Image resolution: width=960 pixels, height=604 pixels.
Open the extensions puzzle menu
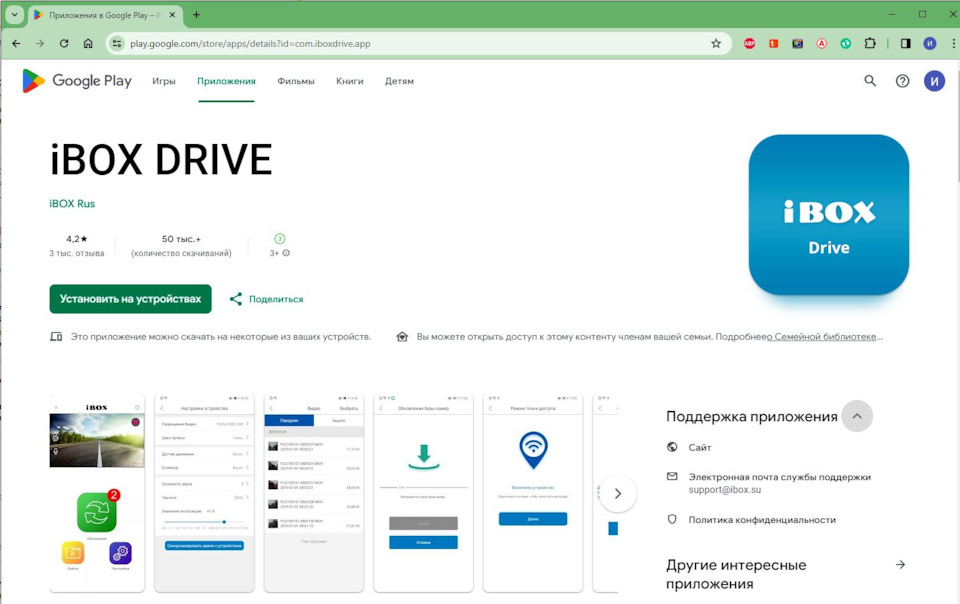869,43
